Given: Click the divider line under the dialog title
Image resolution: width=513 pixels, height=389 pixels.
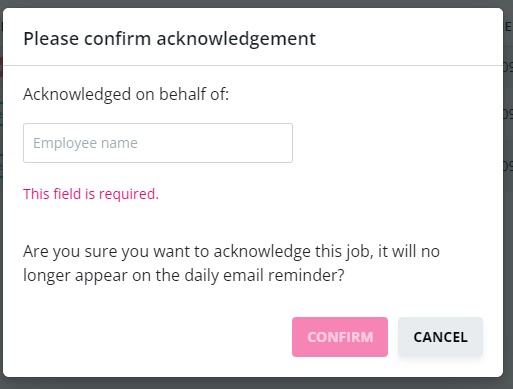Looking at the screenshot, I should 253,66.
